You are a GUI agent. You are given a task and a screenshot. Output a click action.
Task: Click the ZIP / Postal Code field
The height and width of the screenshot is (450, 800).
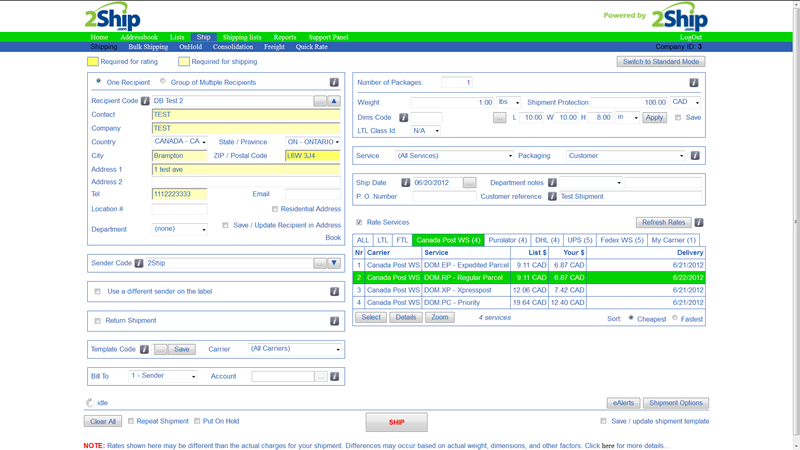coord(313,156)
